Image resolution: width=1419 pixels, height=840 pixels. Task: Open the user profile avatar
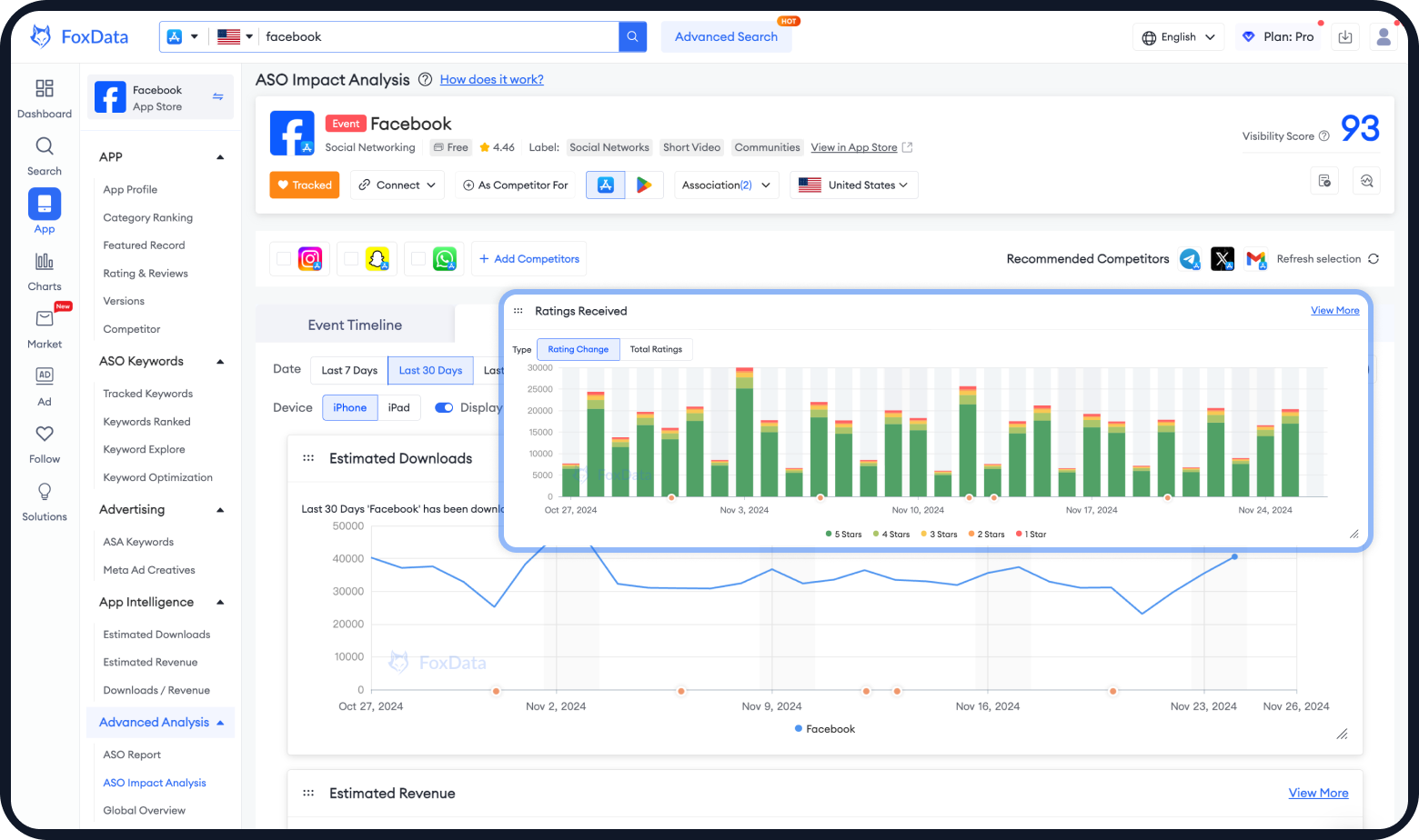[x=1384, y=37]
